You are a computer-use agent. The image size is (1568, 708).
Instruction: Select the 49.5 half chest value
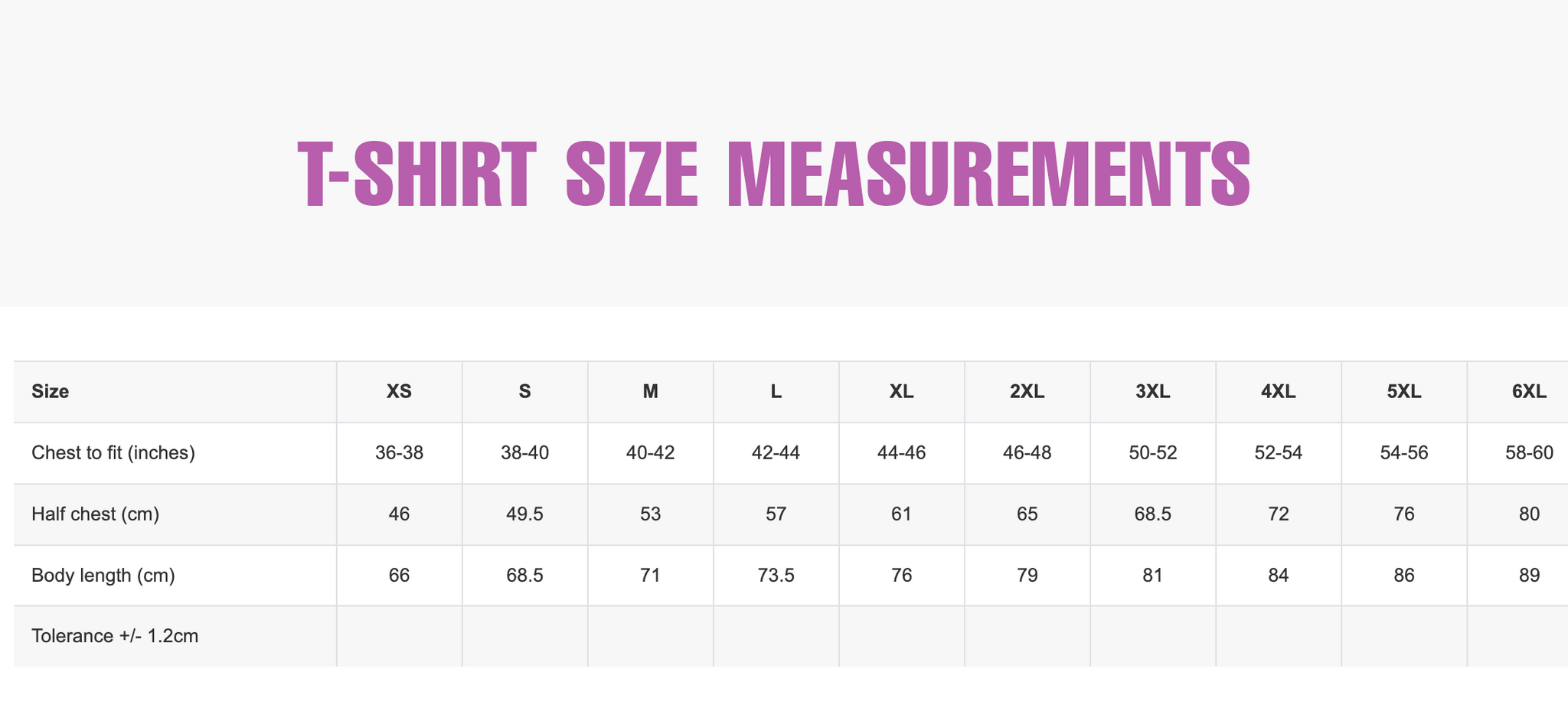coord(524,514)
